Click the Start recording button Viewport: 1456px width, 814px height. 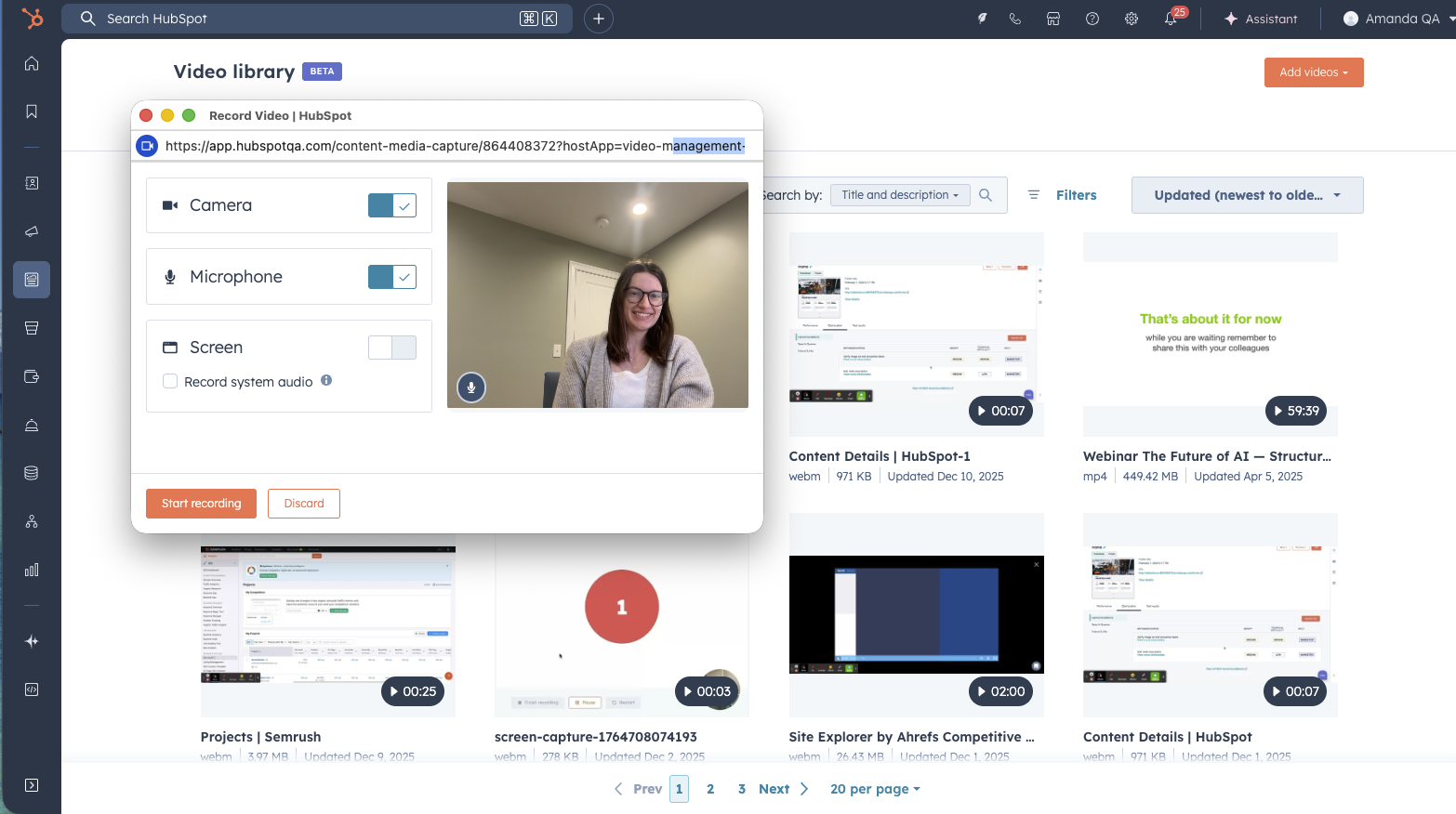tap(201, 503)
